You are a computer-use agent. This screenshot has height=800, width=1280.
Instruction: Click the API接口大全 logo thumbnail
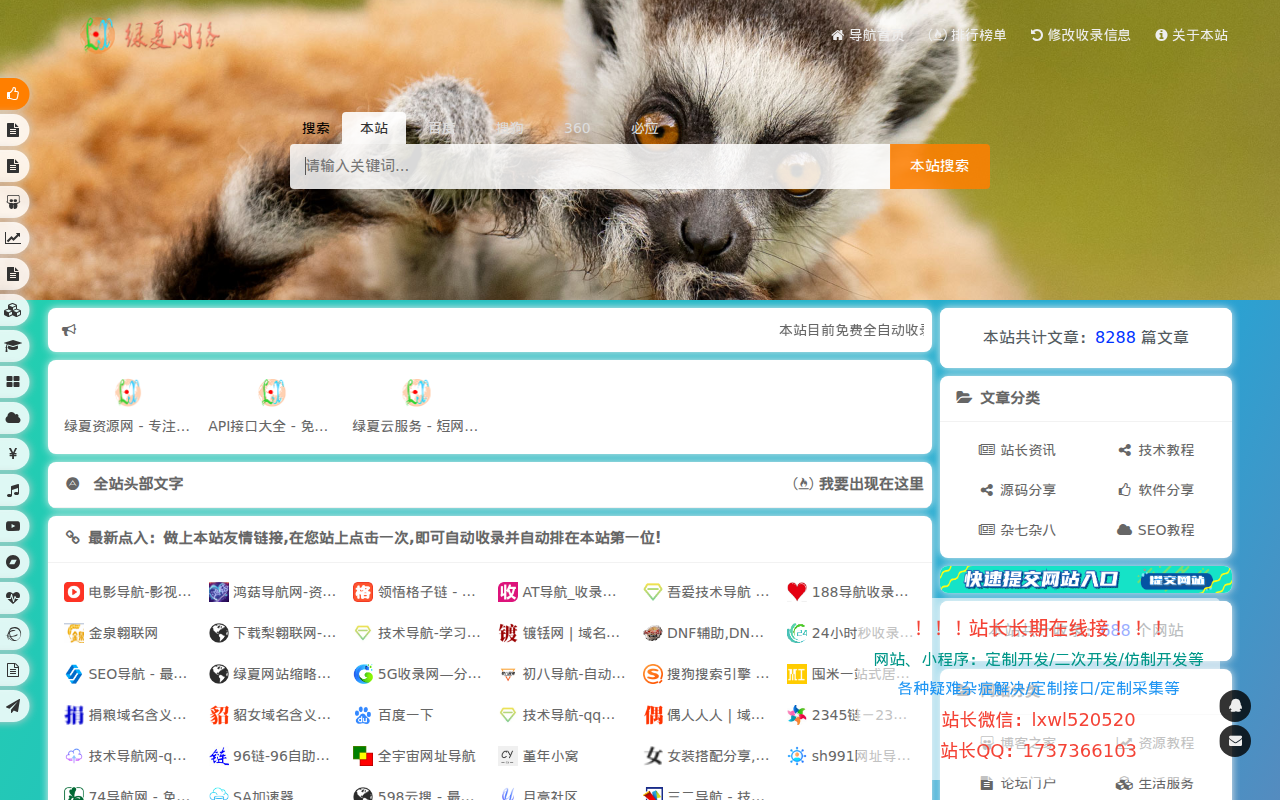pyautogui.click(x=272, y=392)
